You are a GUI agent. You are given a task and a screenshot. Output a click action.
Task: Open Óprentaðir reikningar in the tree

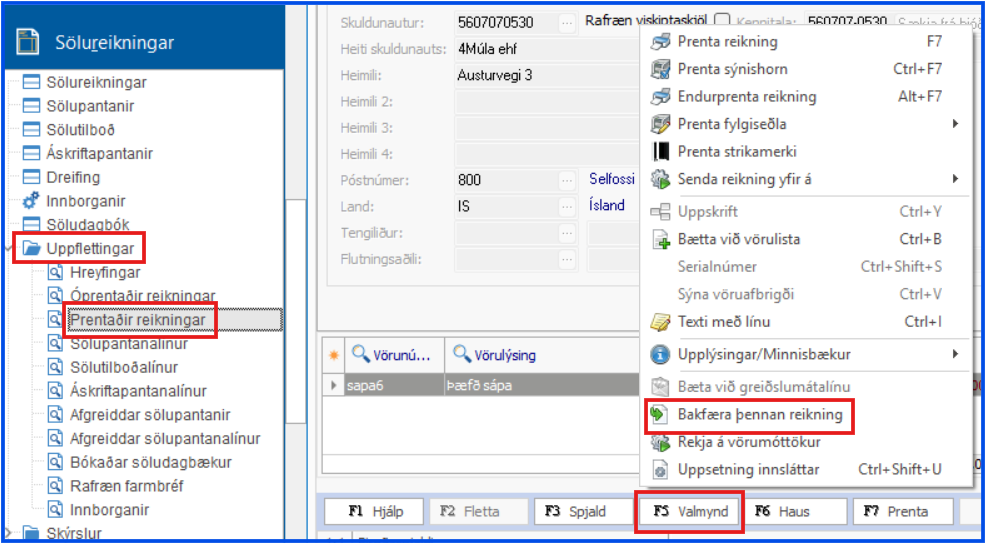(x=142, y=297)
